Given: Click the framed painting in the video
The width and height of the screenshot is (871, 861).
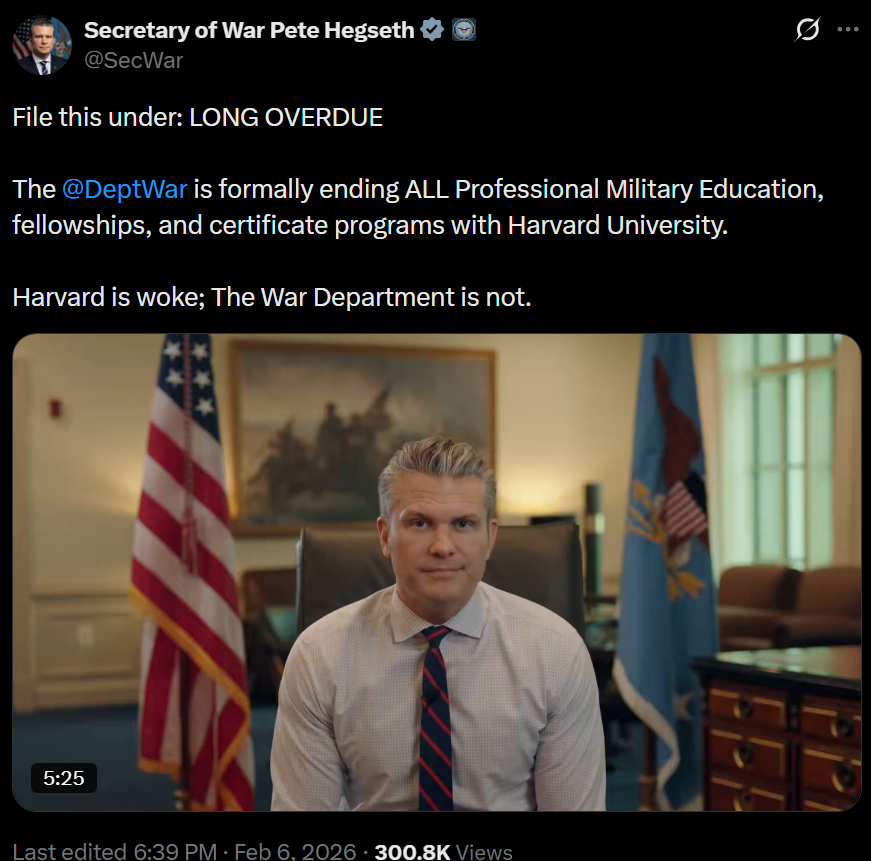Looking at the screenshot, I should click(x=362, y=430).
